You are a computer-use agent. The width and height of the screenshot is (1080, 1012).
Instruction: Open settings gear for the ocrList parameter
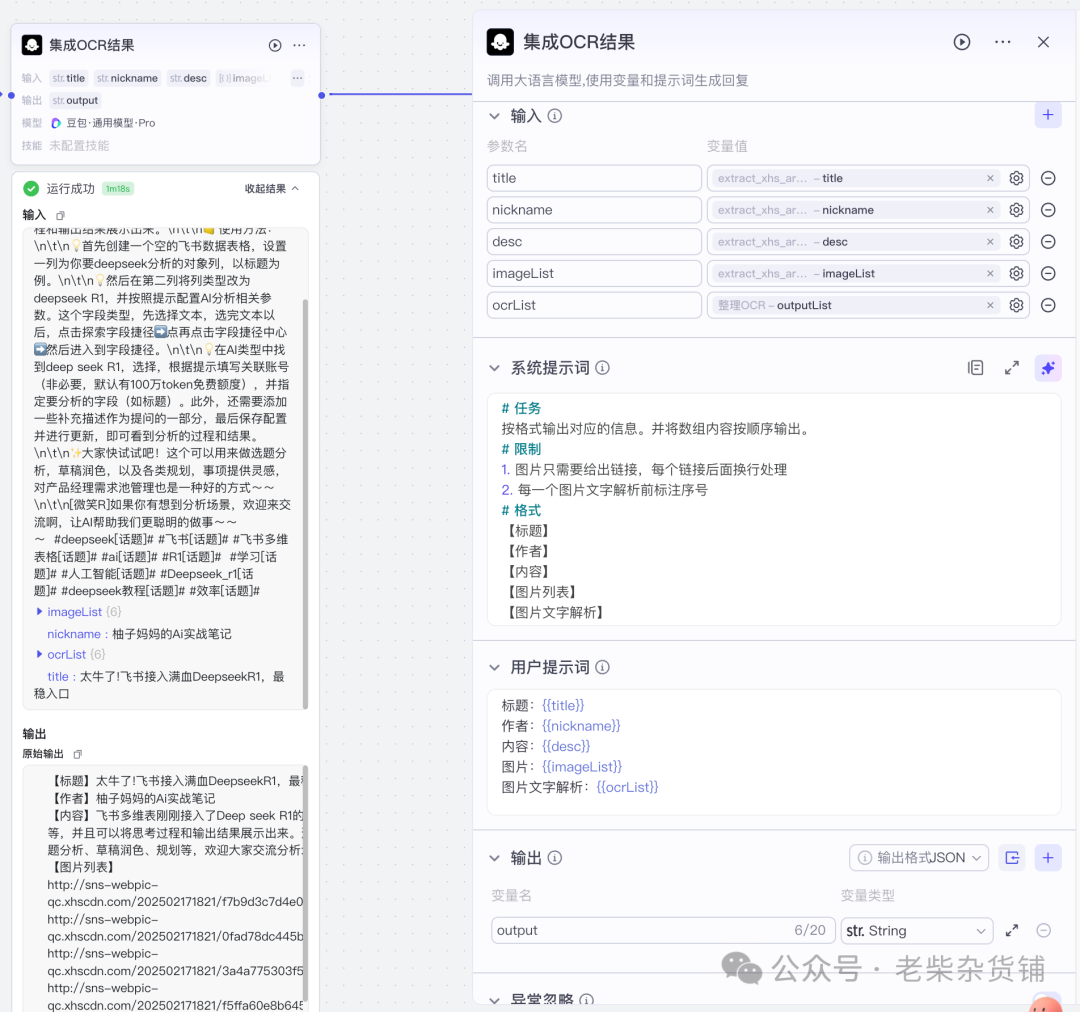click(x=1016, y=305)
